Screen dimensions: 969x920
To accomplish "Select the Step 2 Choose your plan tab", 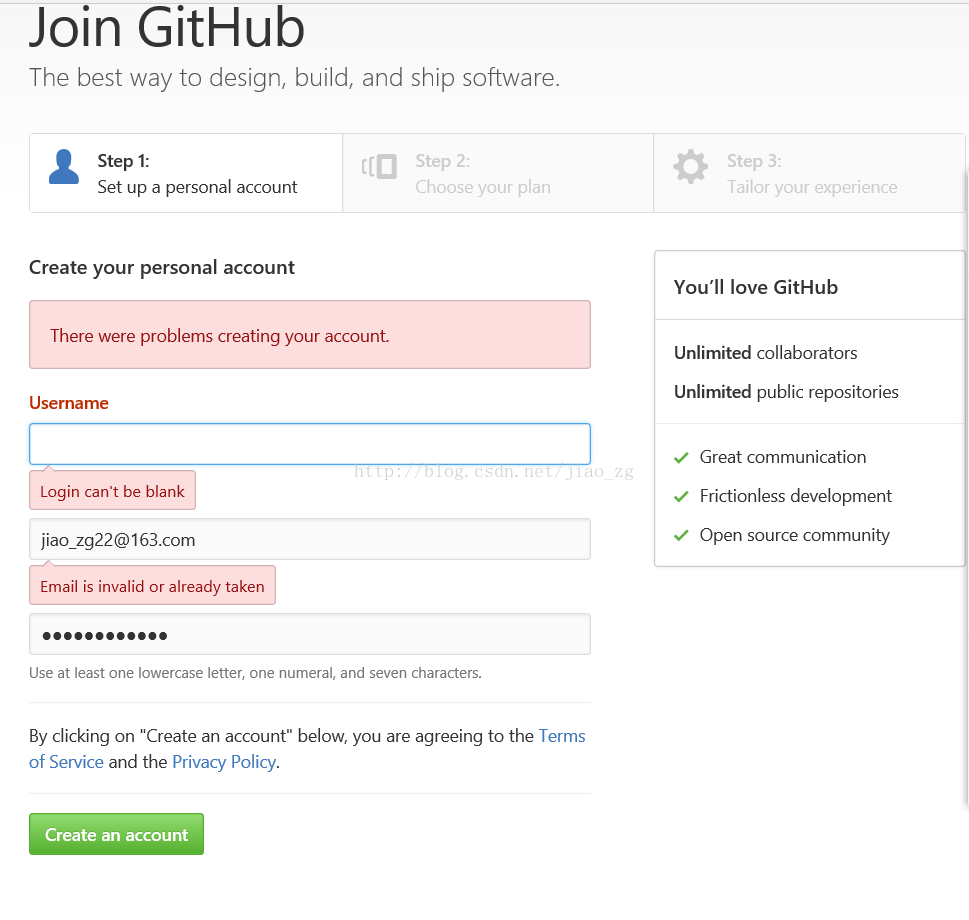I will tap(498, 174).
